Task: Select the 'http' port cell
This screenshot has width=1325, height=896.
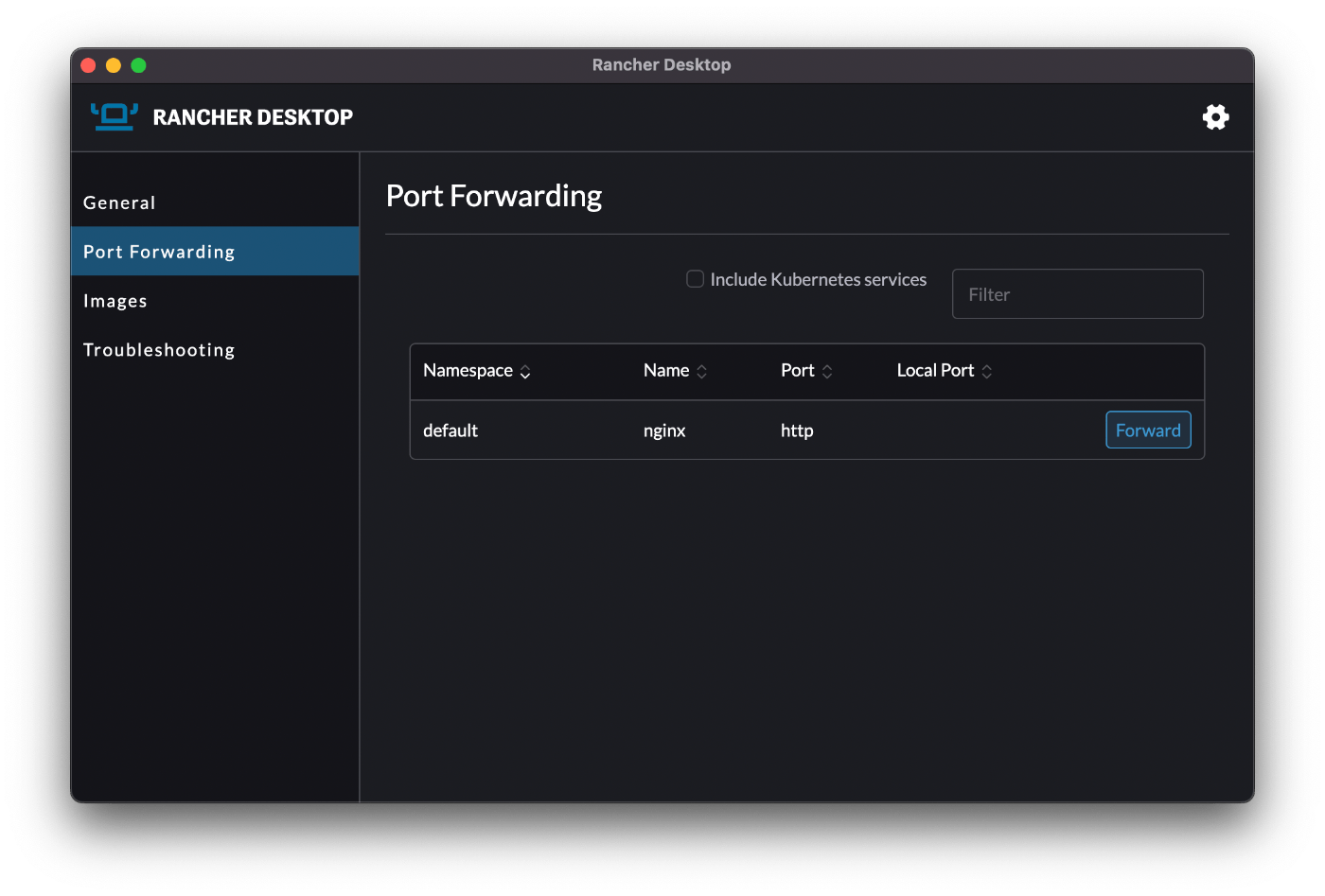Action: tap(797, 430)
